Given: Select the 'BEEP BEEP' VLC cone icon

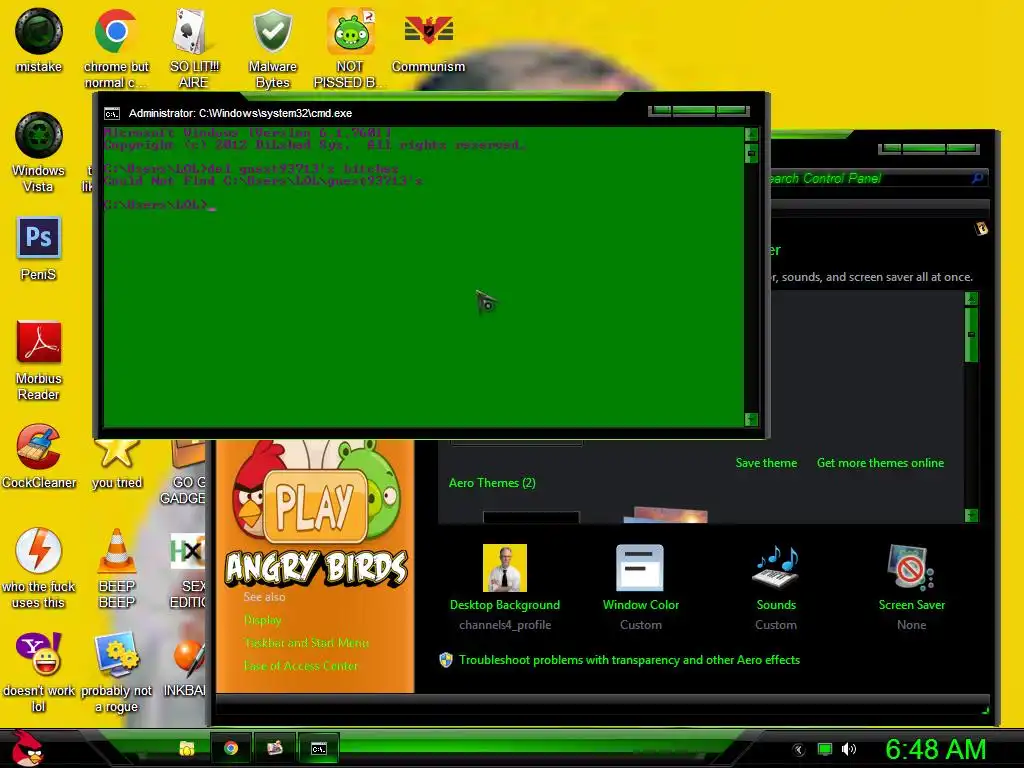Looking at the screenshot, I should [x=116, y=568].
